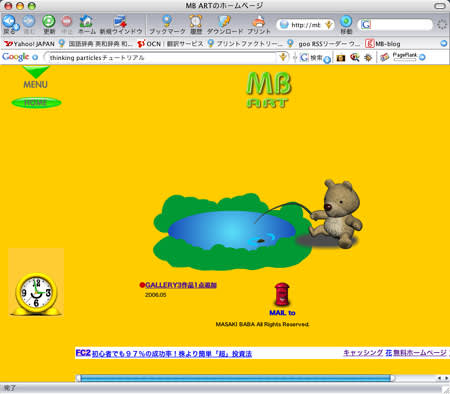Open the back button history dropdown

tap(16, 27)
